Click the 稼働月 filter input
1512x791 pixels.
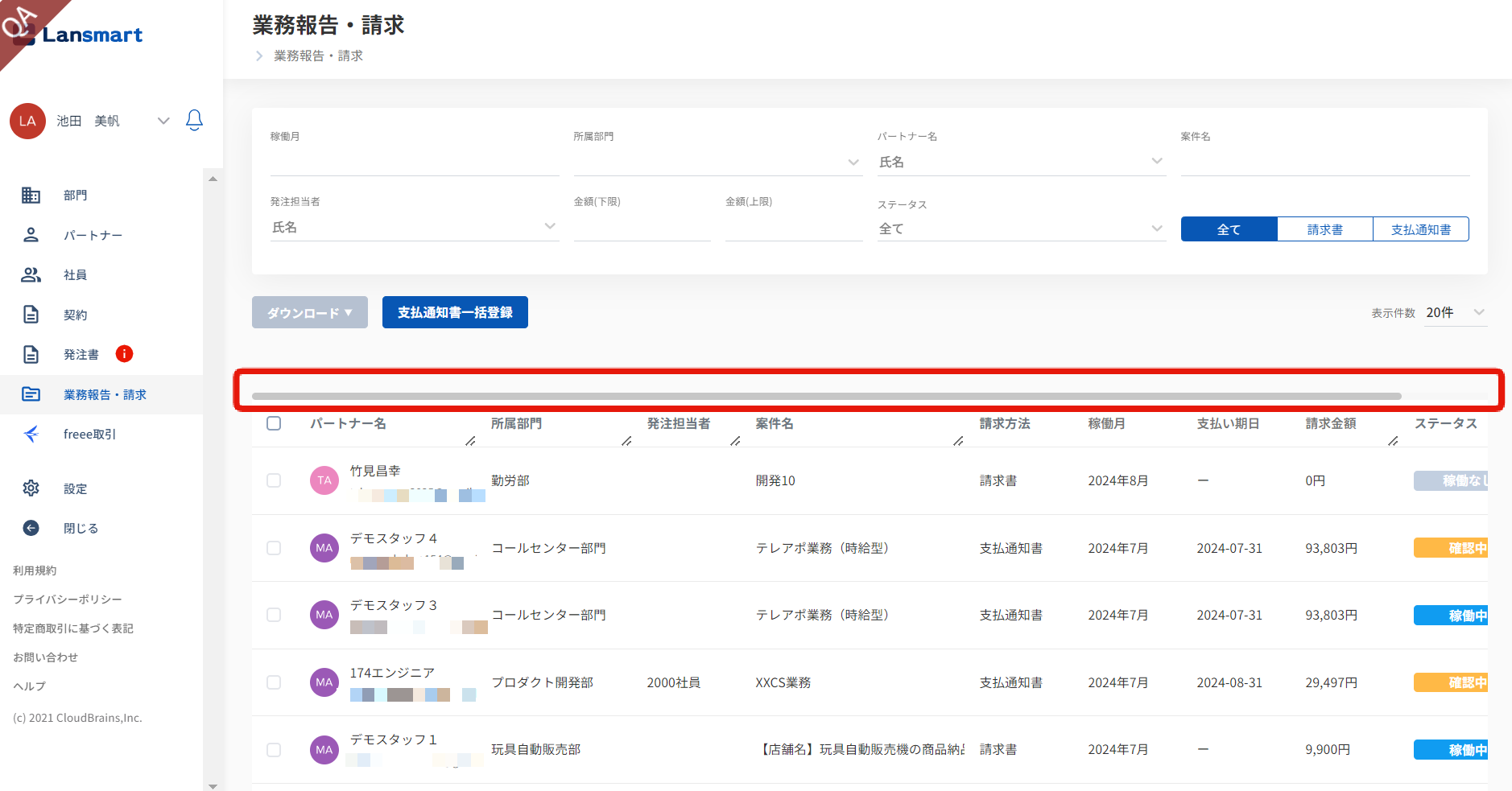coord(414,162)
